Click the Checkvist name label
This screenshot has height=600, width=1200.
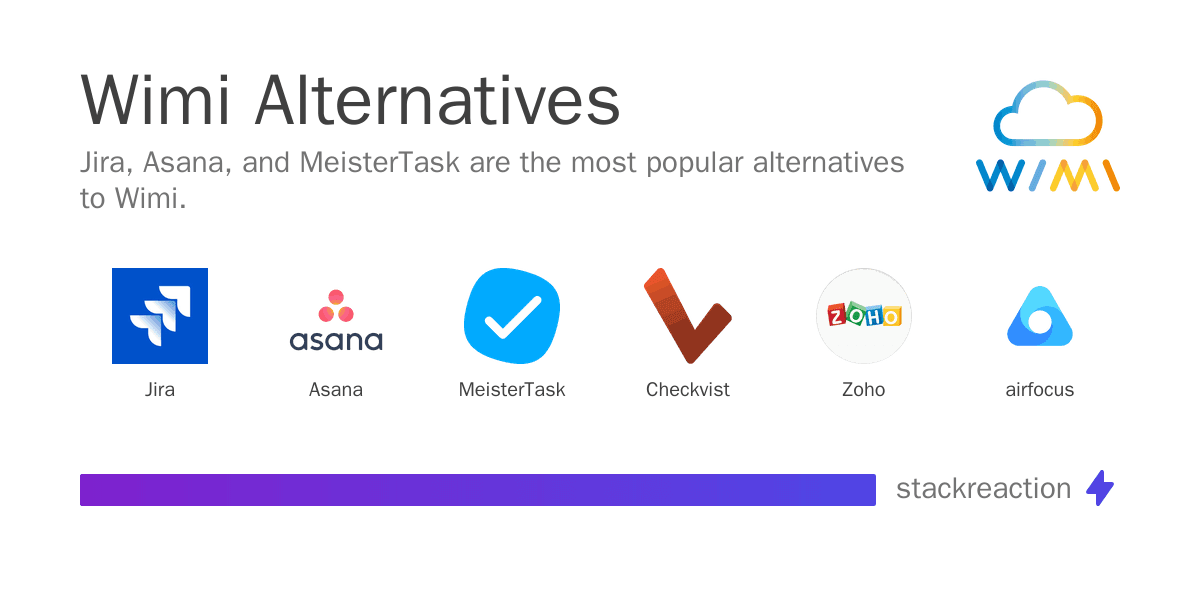688,390
